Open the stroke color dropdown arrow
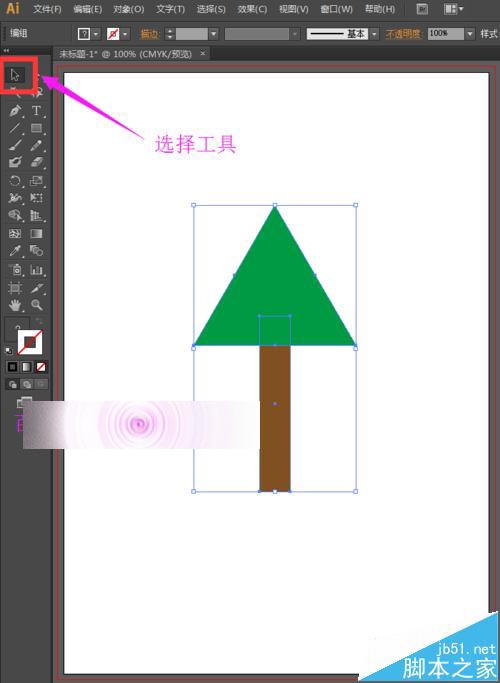Image resolution: width=500 pixels, height=683 pixels. 125,34
